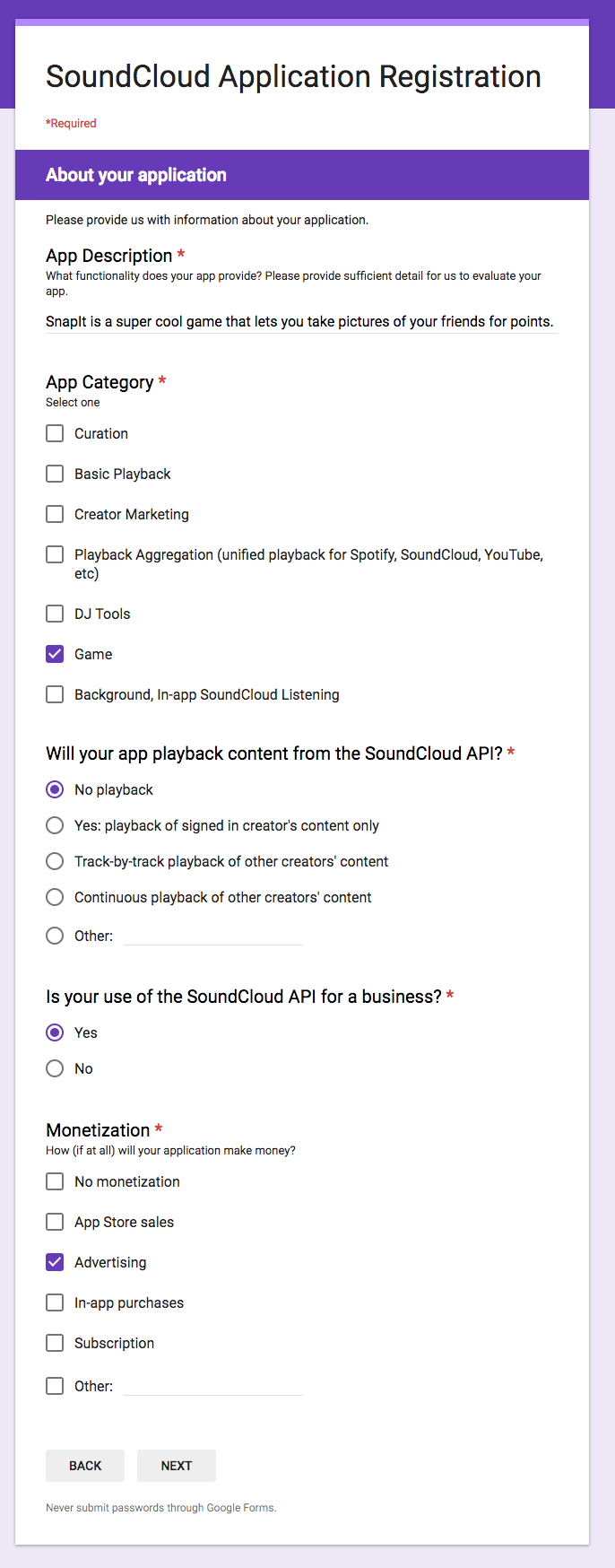
Task: Click the App Category question label
Action: pyautogui.click(x=106, y=382)
